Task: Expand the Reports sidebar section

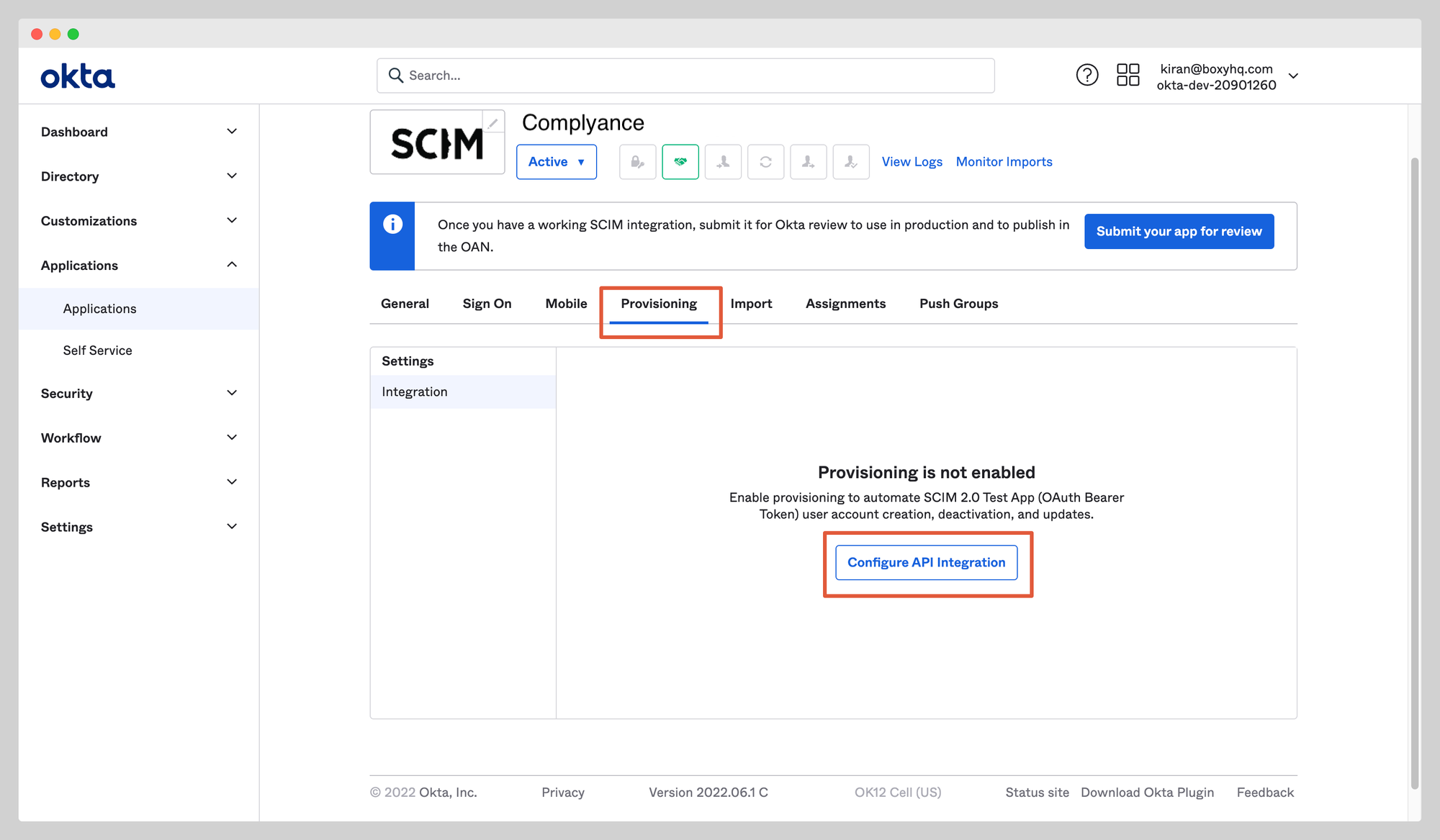Action: coord(138,483)
